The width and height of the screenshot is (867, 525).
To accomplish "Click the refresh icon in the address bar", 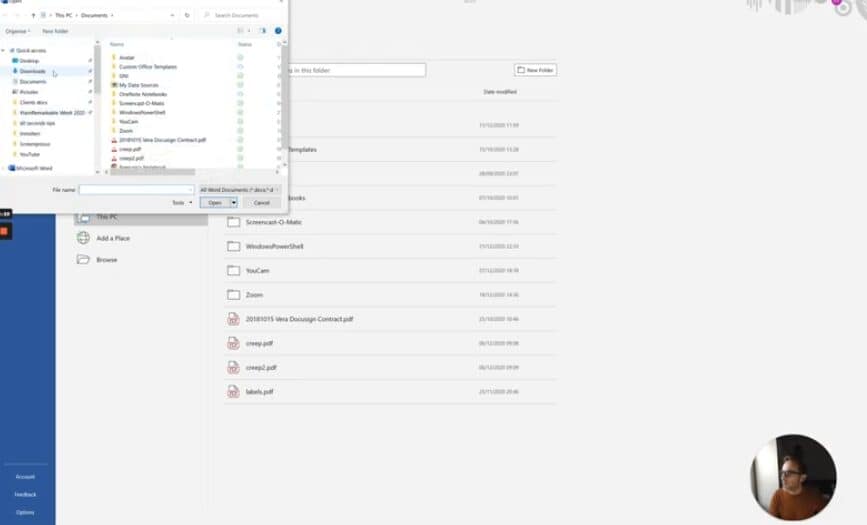I will [x=187, y=15].
